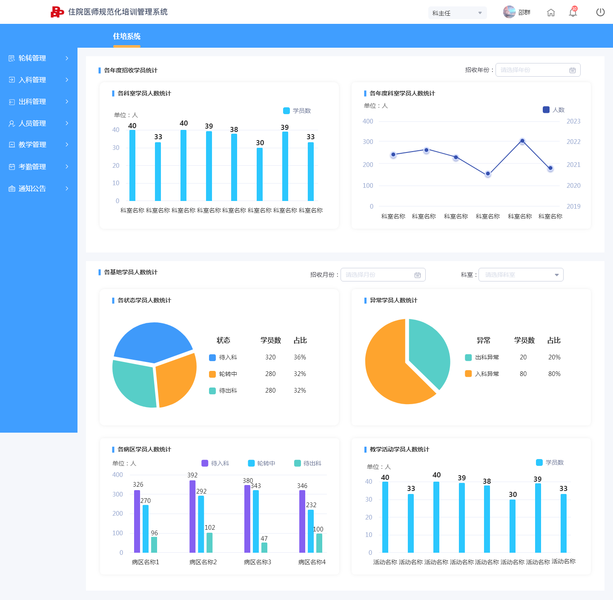Expand 通知公告 with its chevron

coord(67,188)
